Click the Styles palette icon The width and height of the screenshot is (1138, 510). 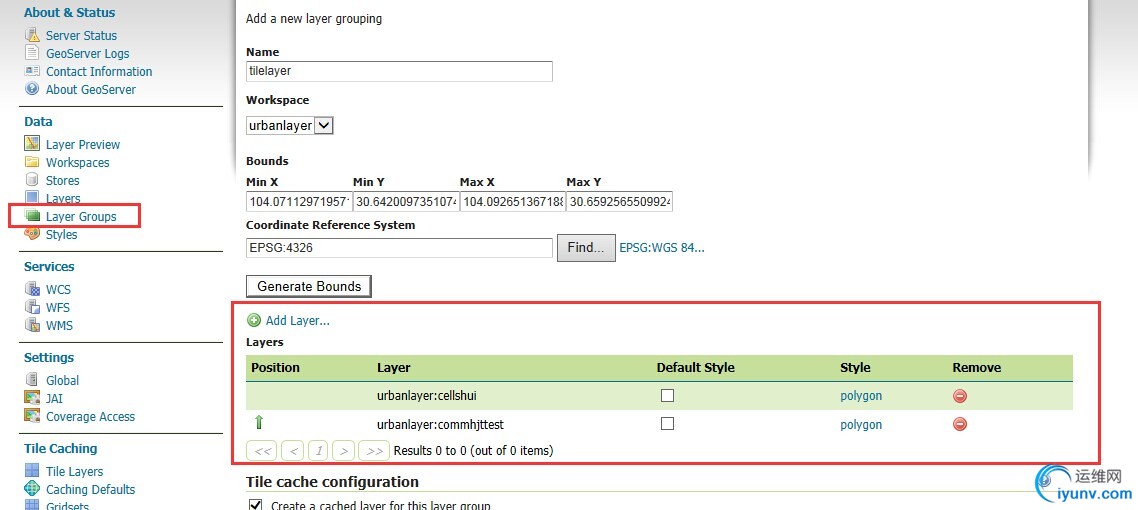click(x=32, y=234)
